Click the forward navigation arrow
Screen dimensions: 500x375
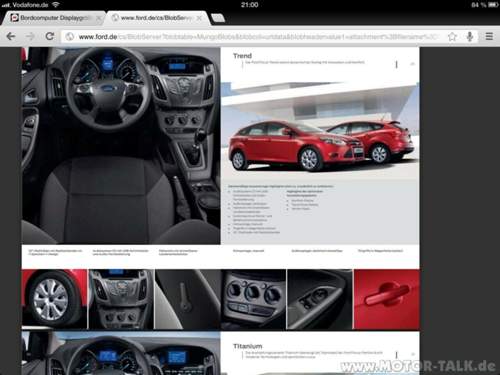[30, 36]
